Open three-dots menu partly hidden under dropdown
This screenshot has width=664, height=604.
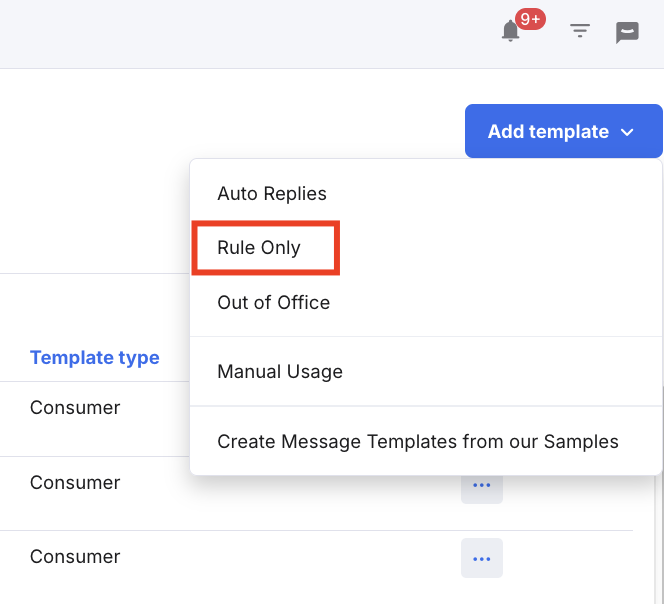click(x=482, y=489)
